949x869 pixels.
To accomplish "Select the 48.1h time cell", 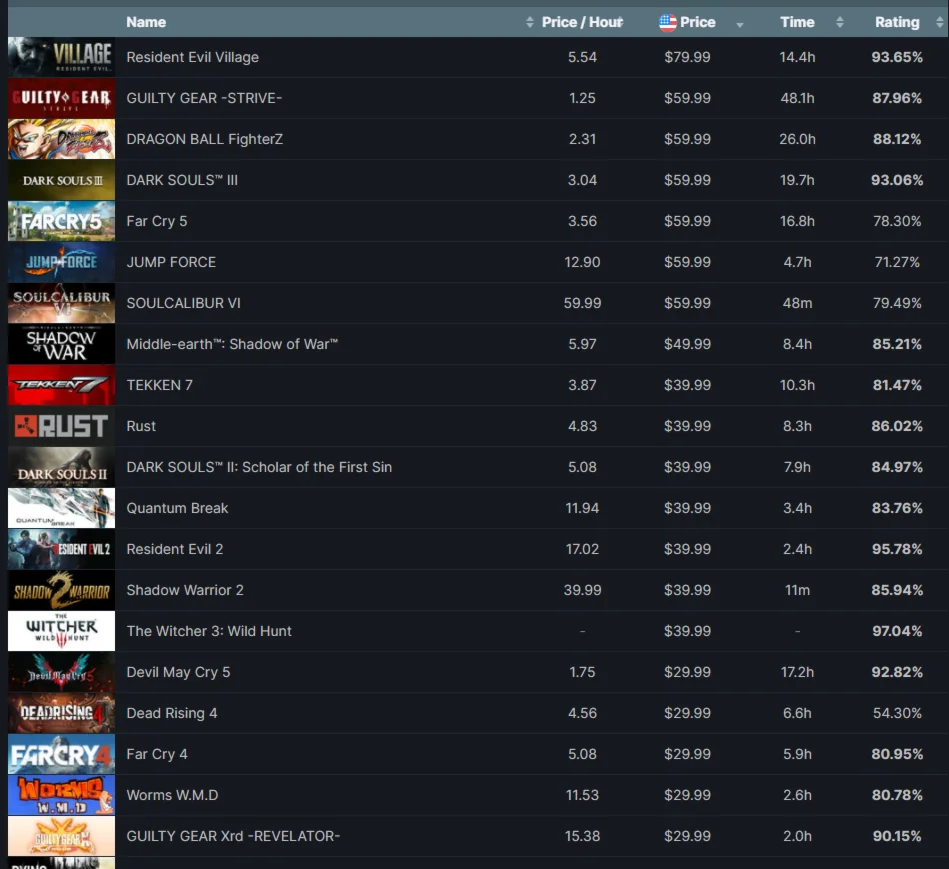I will 796,98.
